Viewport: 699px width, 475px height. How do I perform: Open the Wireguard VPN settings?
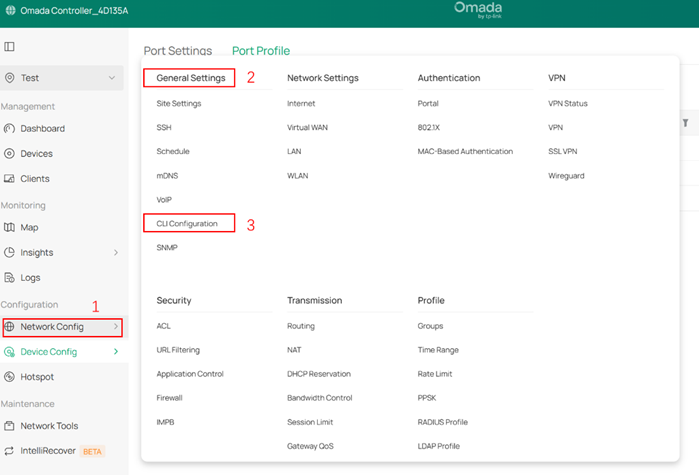pyautogui.click(x=568, y=176)
